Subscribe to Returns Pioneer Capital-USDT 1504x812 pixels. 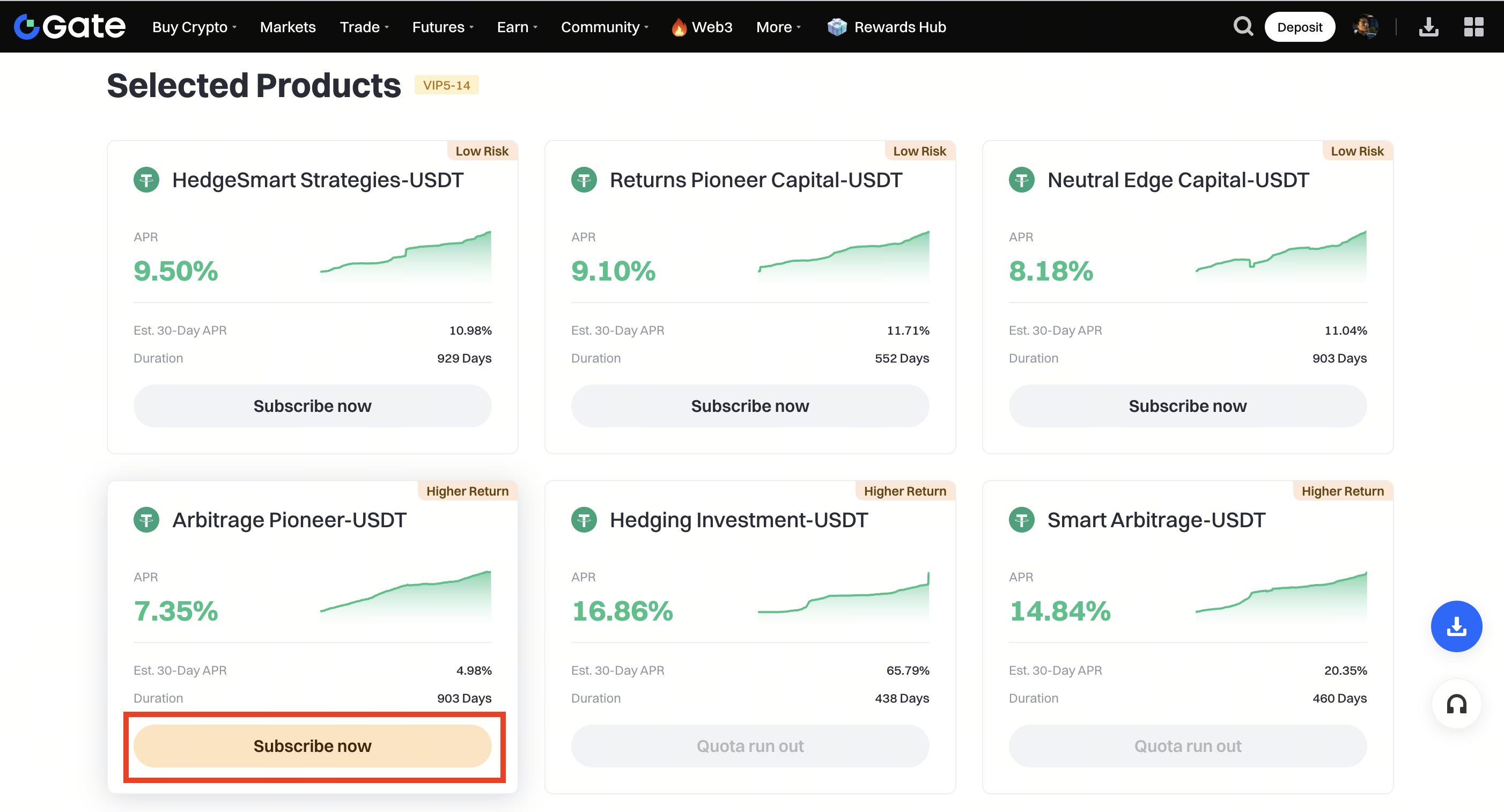(750, 405)
